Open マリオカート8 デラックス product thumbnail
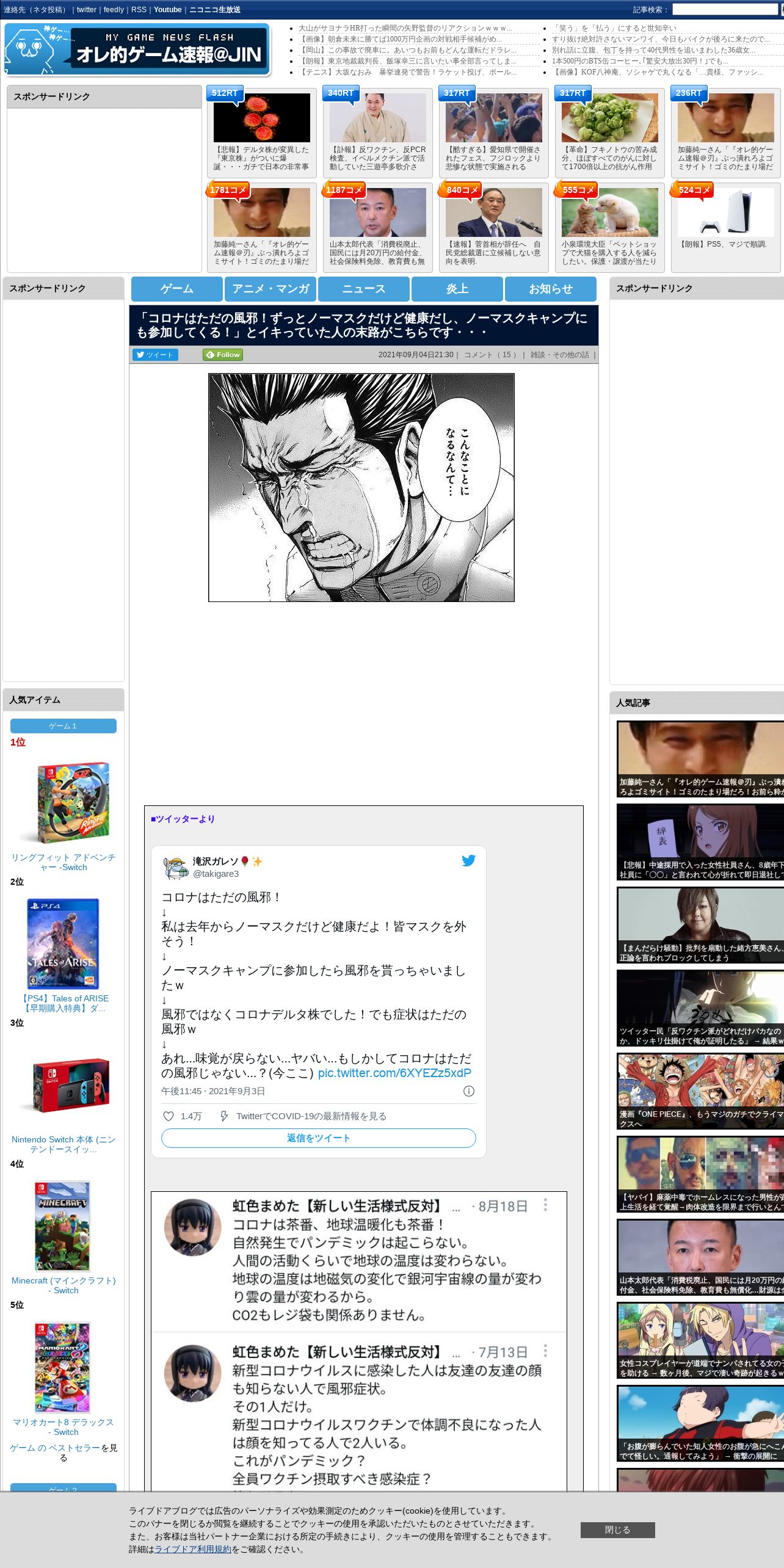Viewport: 784px width, 1568px height. [x=63, y=1368]
